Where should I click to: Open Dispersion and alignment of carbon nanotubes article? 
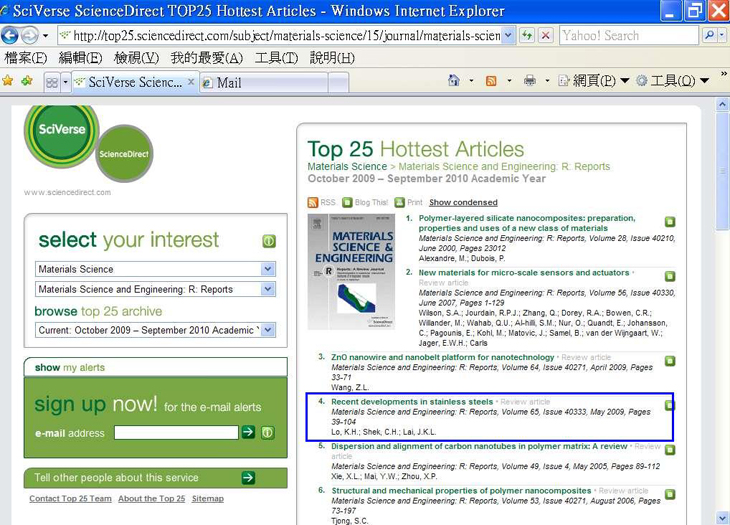(479, 446)
